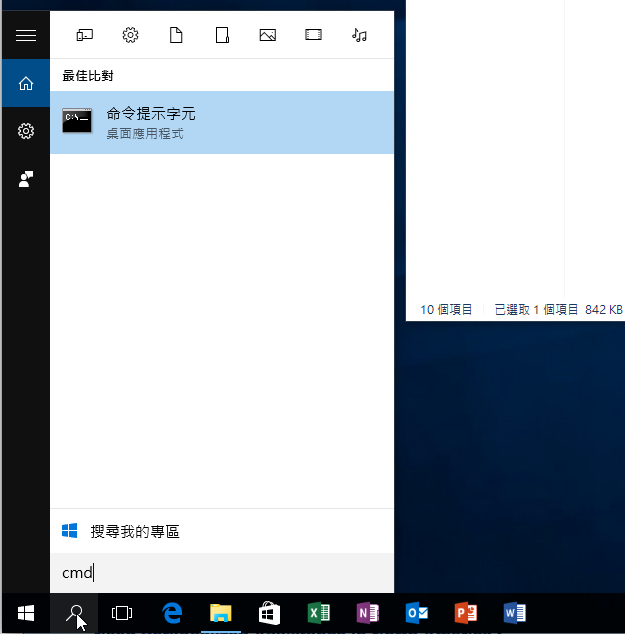Launch OneNote from the taskbar

(367, 613)
